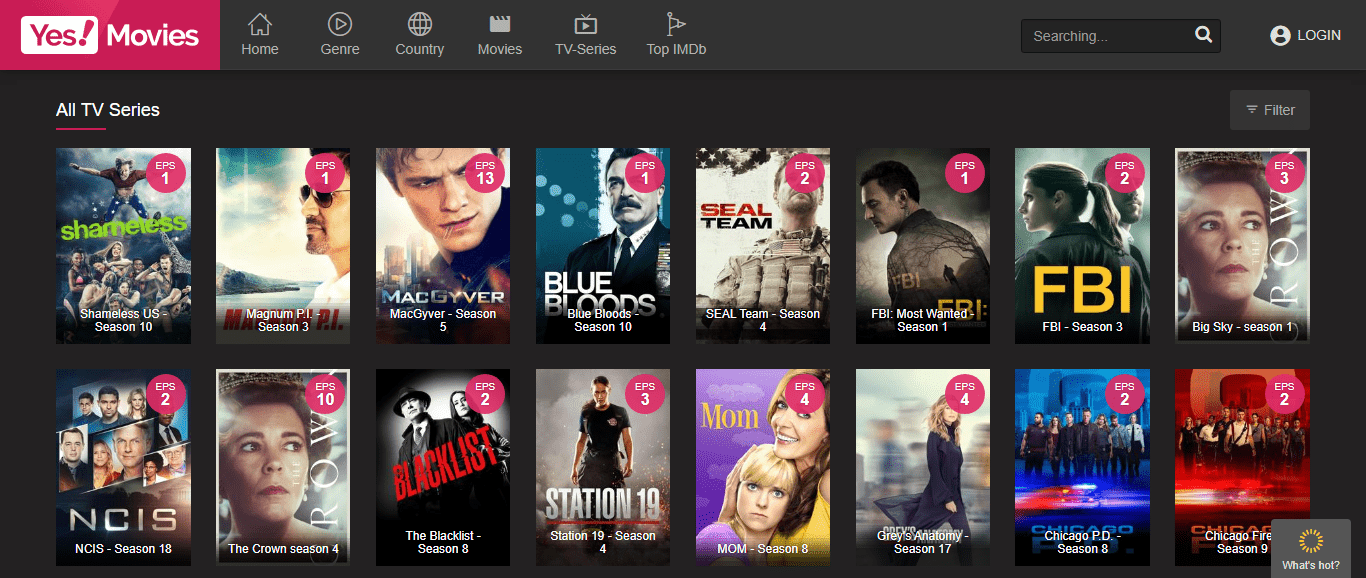The height and width of the screenshot is (578, 1366).
Task: Open MacGyver Season 5 poster
Action: click(x=443, y=246)
